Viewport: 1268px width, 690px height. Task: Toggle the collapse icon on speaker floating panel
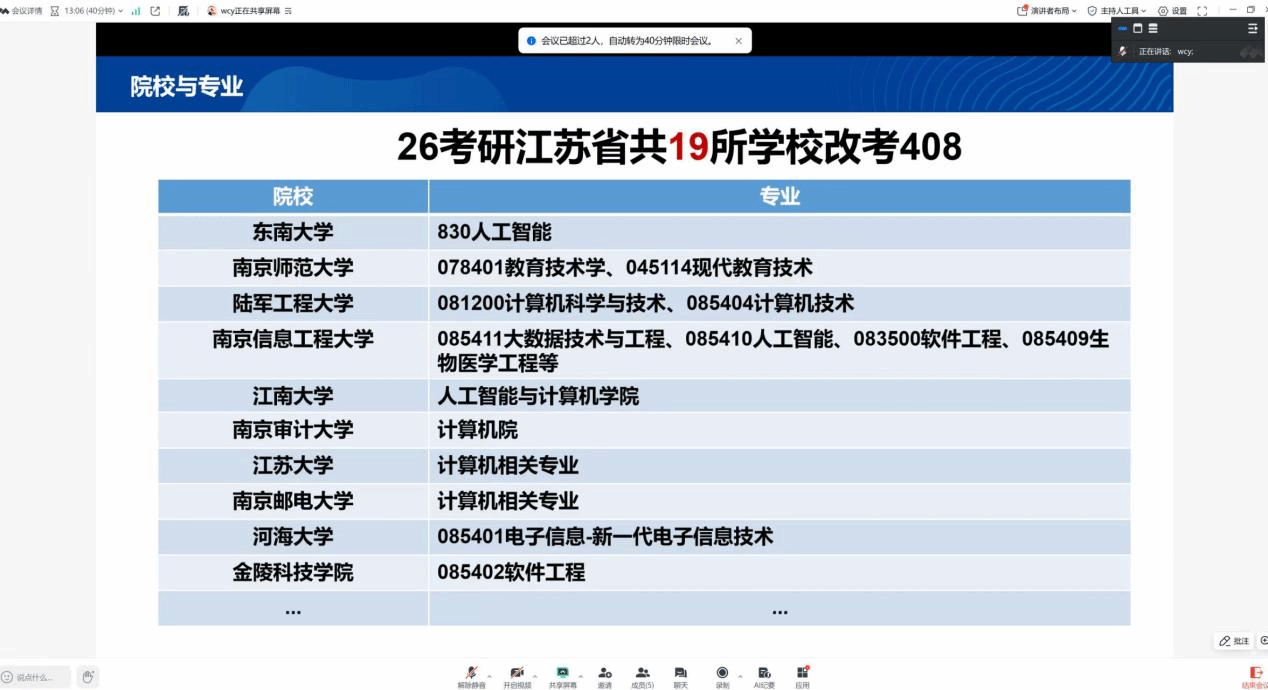1253,29
